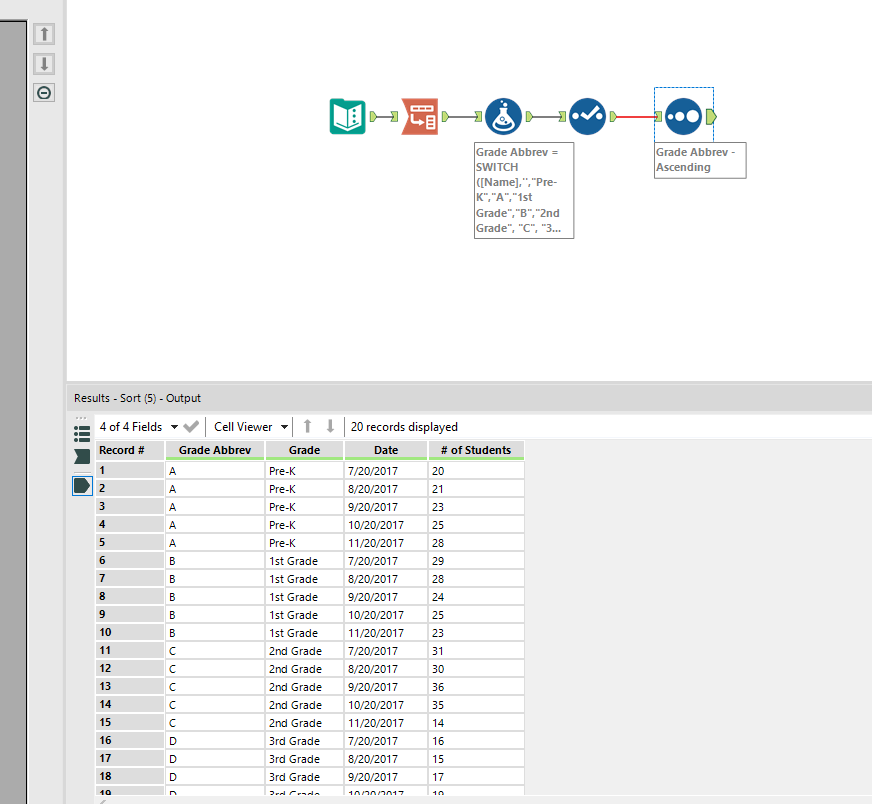Click Date cell 11/20/2017 in record 5

point(386,543)
